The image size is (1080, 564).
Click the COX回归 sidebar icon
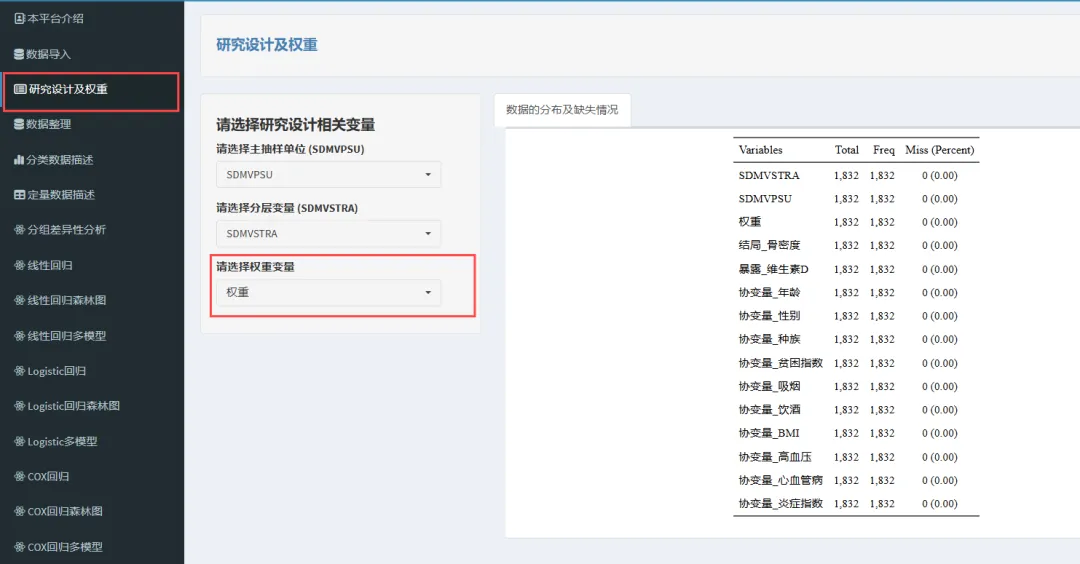pos(19,477)
